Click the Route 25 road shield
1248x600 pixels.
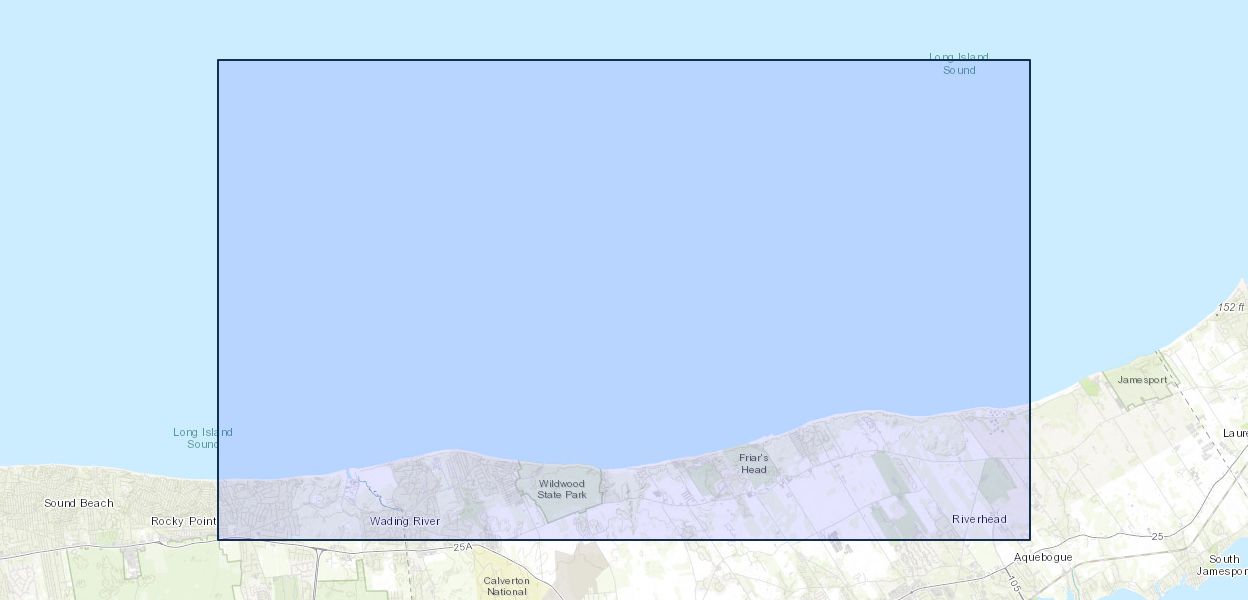1157,537
